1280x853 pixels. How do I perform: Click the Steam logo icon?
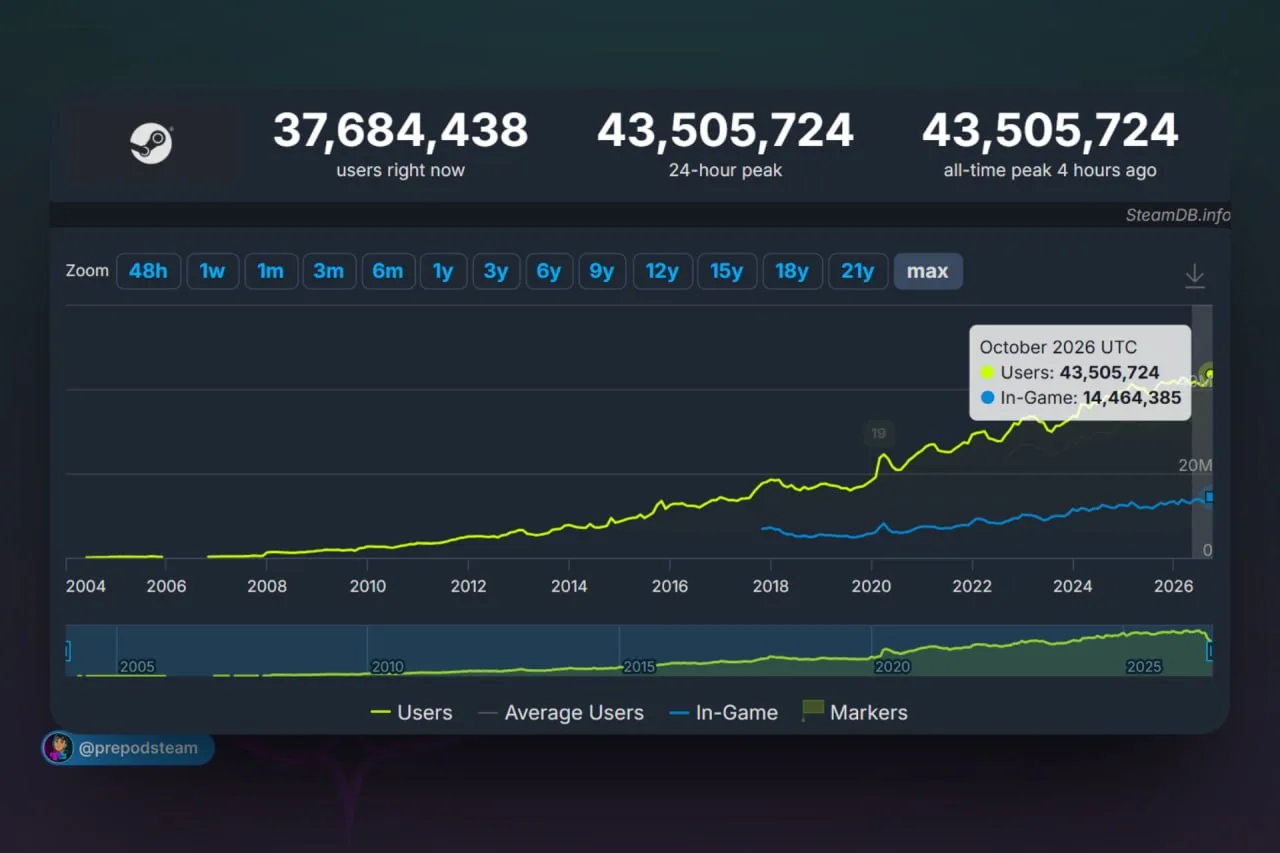[151, 144]
